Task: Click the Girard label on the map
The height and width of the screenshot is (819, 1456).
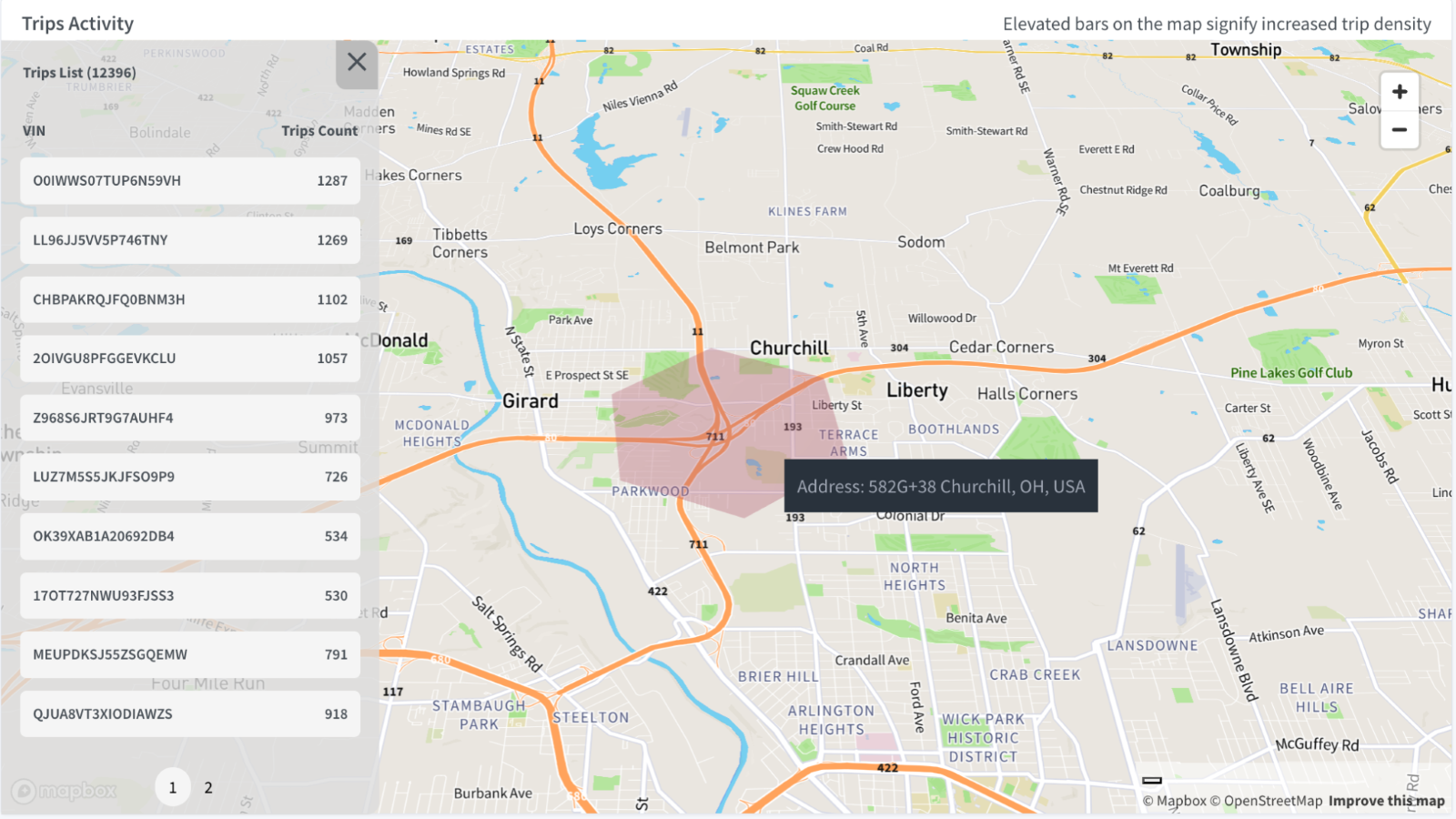Action: pos(531,401)
